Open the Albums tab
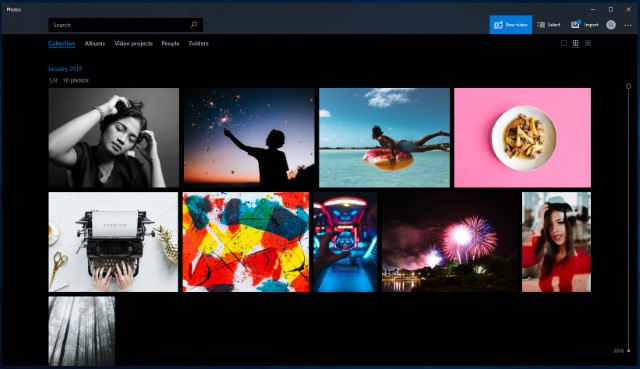The height and width of the screenshot is (369, 640). pyautogui.click(x=95, y=43)
